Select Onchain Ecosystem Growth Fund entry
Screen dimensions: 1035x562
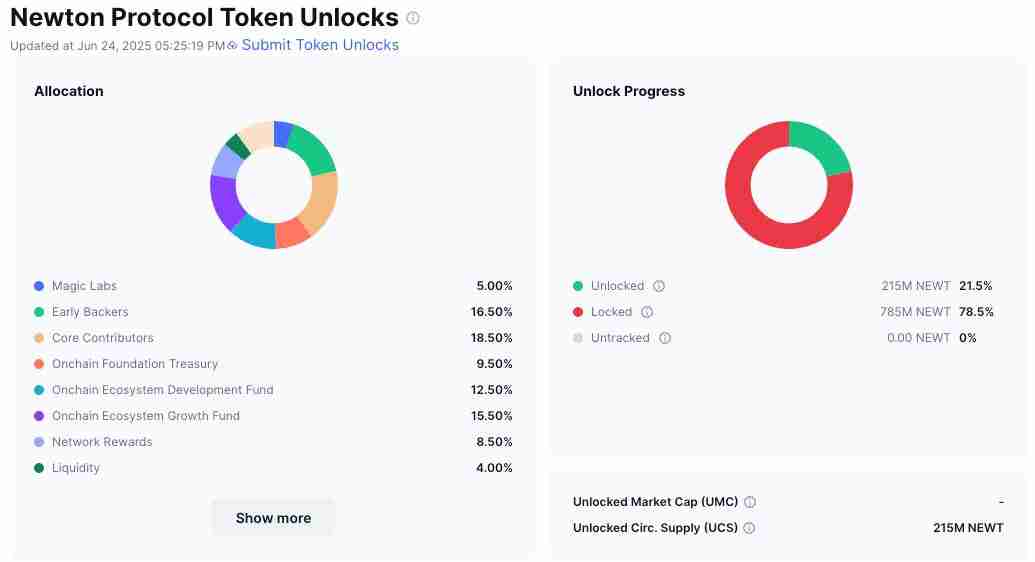(x=145, y=416)
